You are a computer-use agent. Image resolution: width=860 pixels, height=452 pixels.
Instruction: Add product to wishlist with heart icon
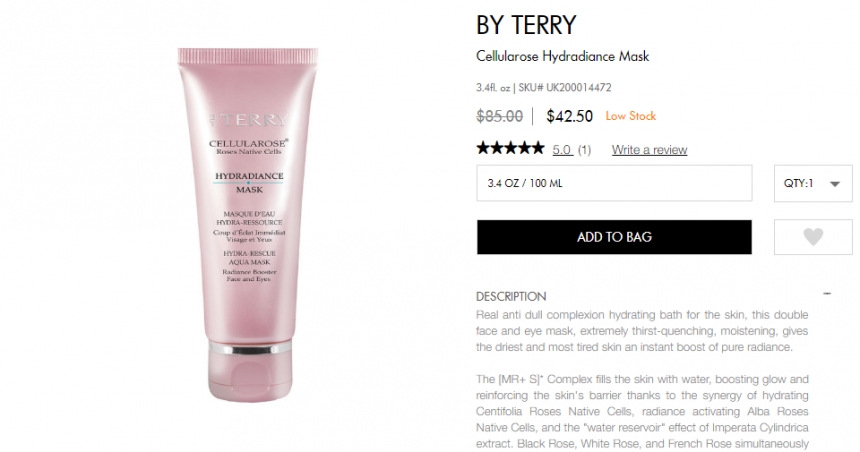[813, 237]
